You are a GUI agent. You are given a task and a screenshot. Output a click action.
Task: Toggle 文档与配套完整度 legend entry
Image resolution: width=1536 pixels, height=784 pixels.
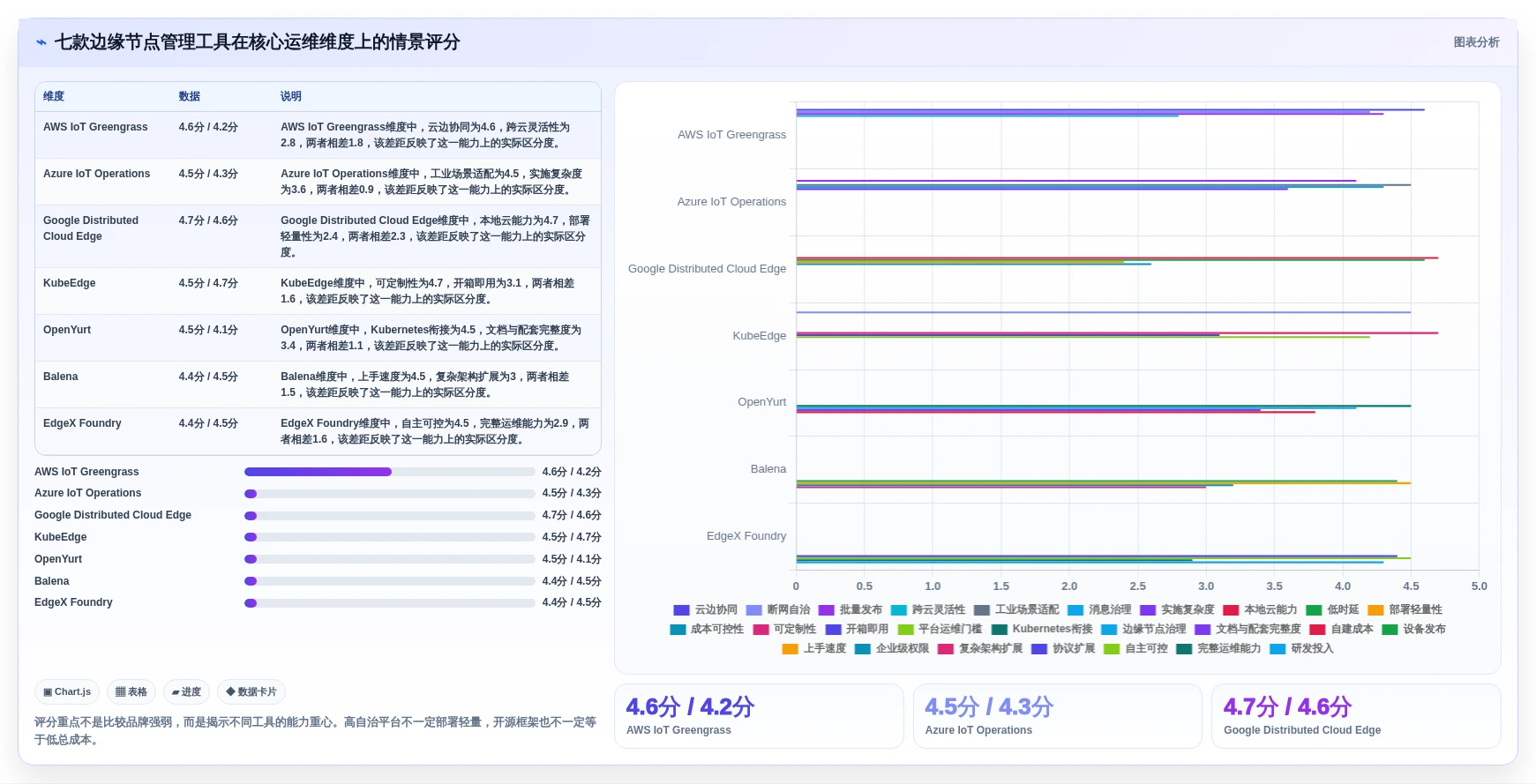[1248, 629]
